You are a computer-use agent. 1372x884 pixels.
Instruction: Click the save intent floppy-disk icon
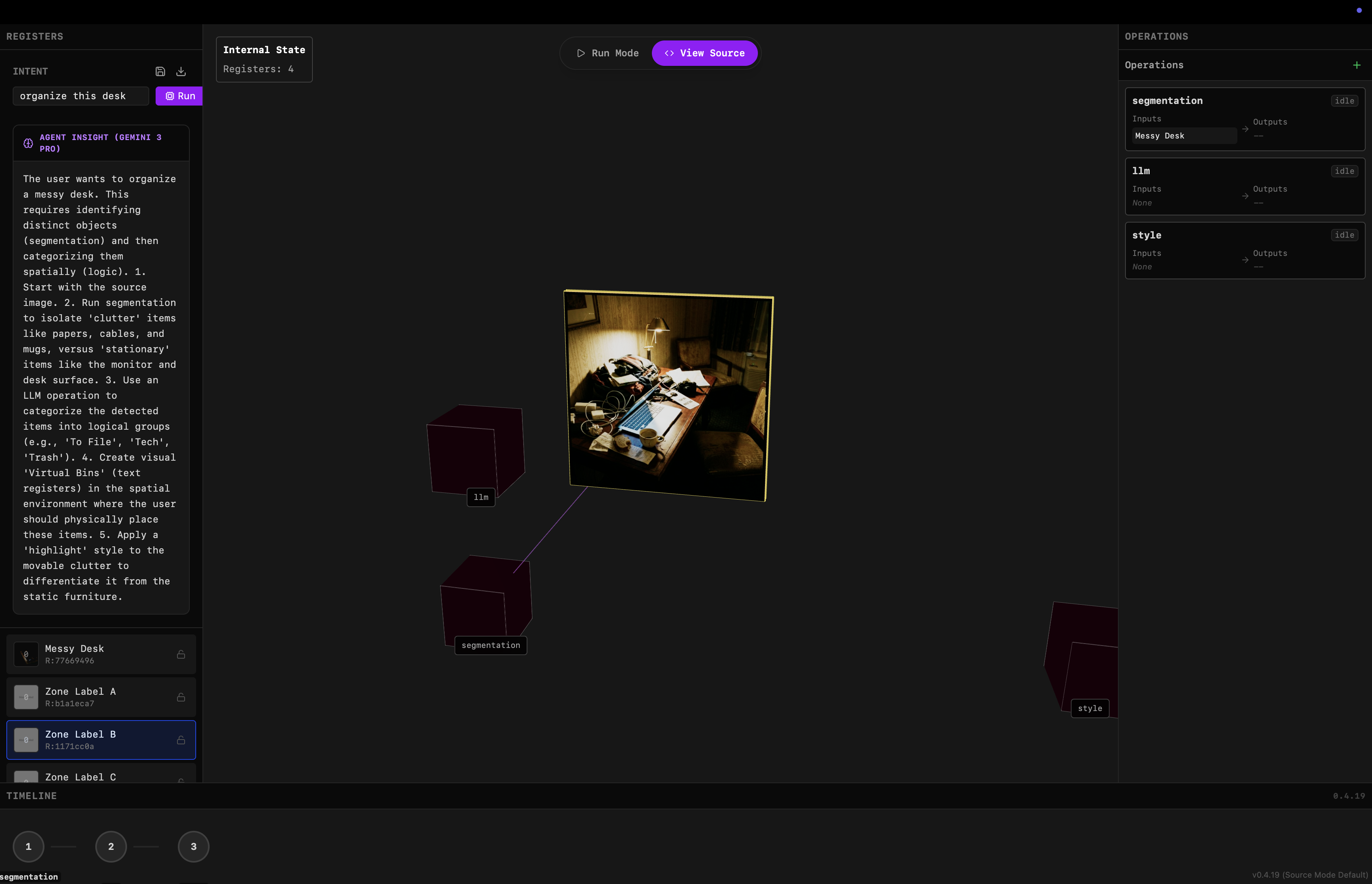coord(160,71)
